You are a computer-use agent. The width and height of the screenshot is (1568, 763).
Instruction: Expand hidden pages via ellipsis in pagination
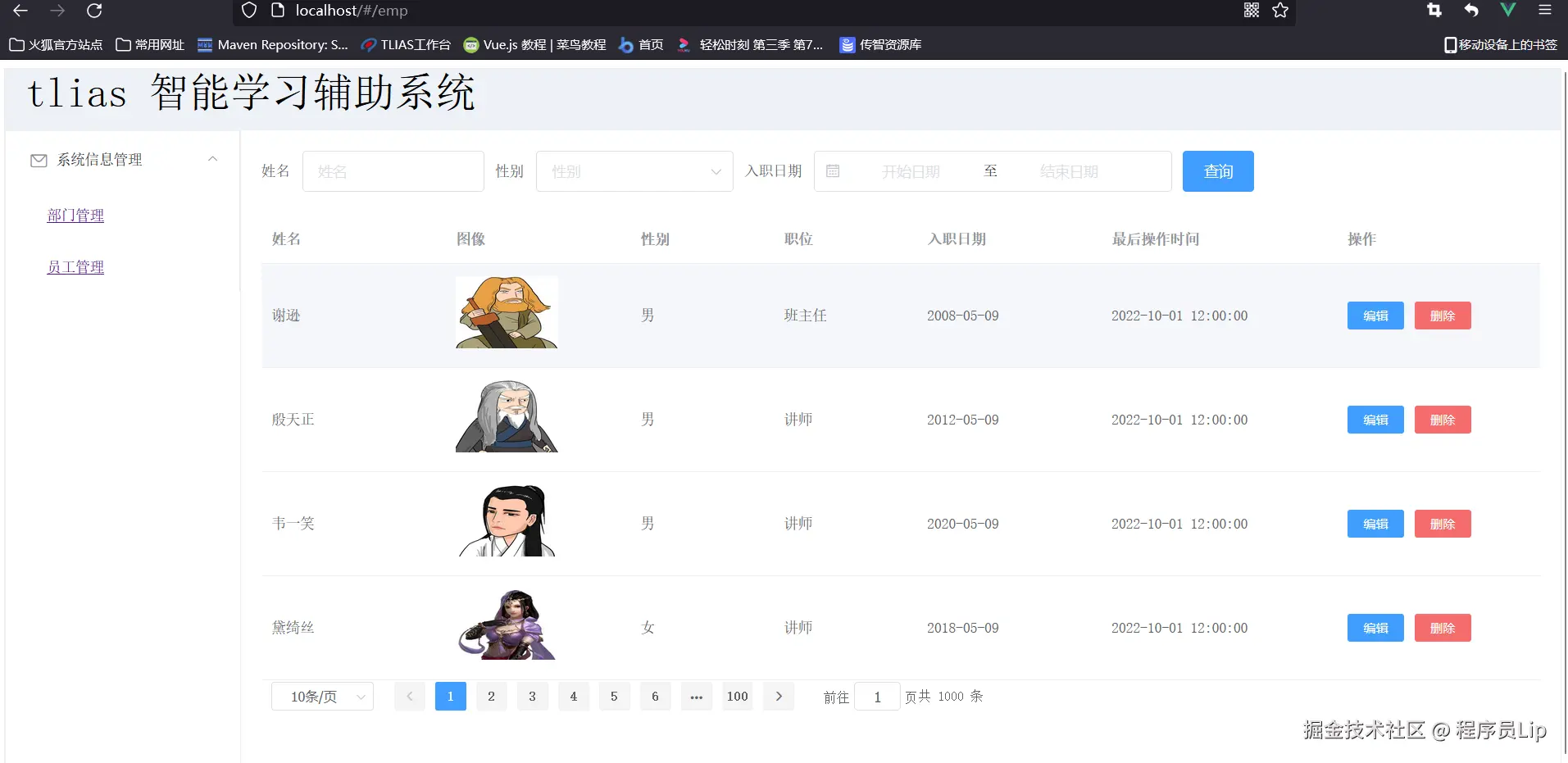pyautogui.click(x=696, y=696)
